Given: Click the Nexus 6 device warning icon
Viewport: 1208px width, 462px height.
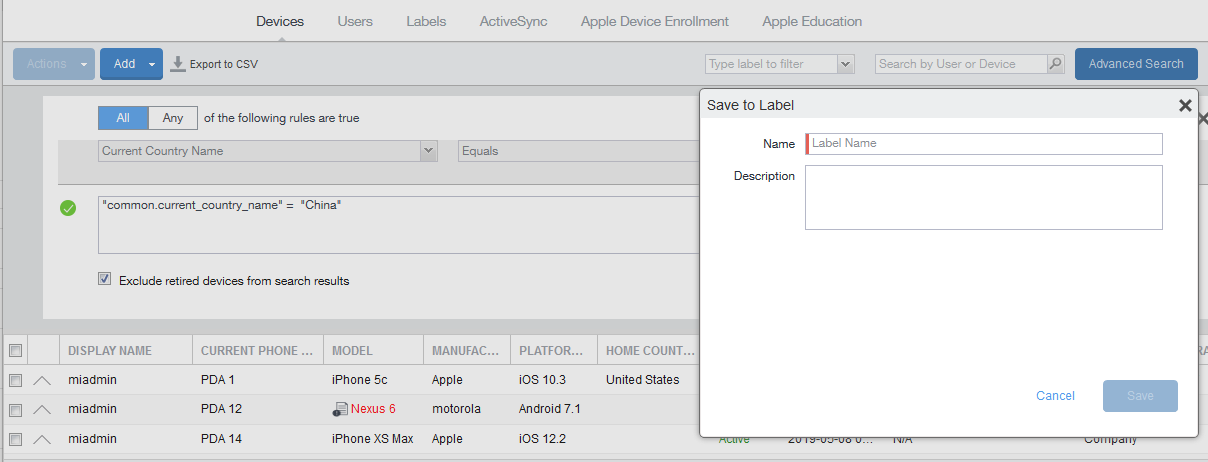Looking at the screenshot, I should pyautogui.click(x=340, y=409).
